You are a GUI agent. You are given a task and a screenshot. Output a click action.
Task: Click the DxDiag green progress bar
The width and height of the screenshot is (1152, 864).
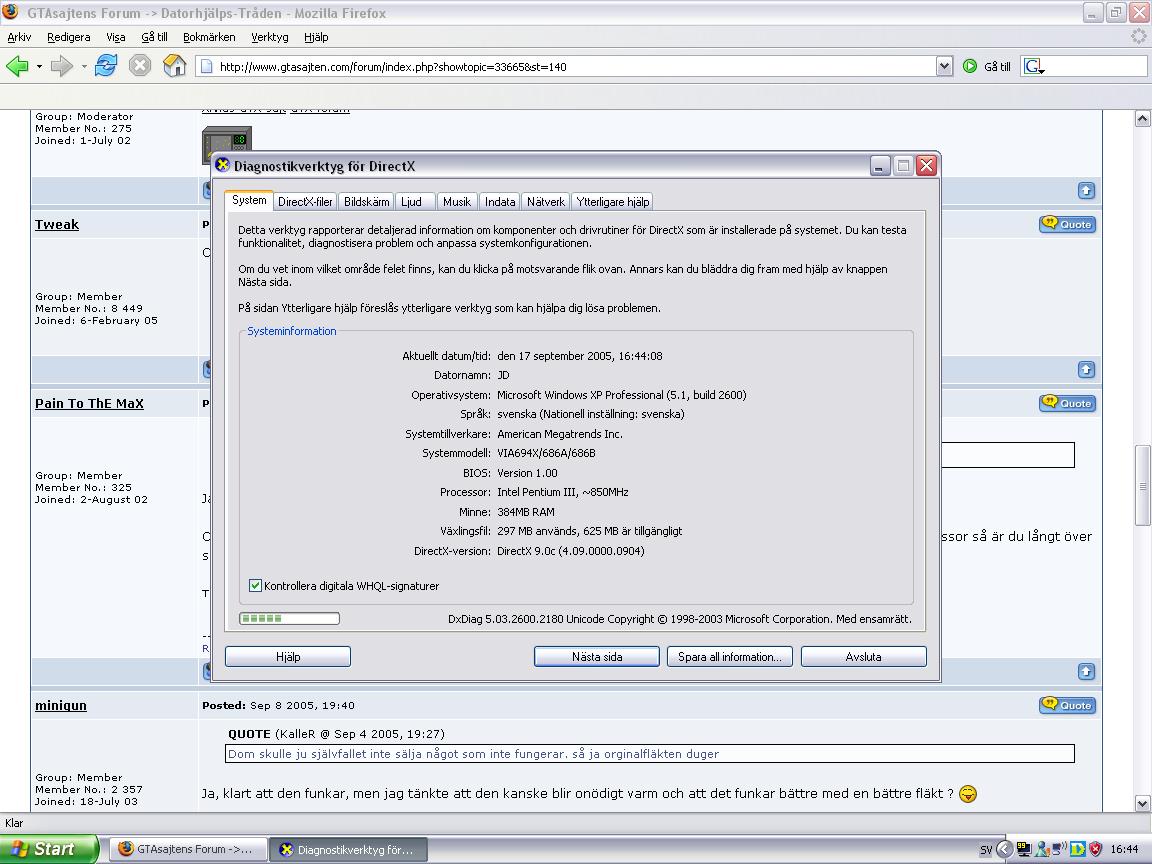click(289, 619)
